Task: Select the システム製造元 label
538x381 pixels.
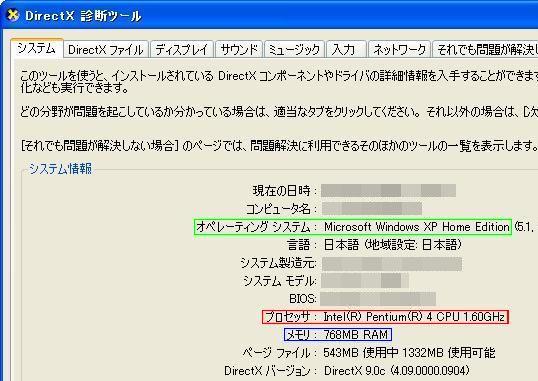Action: [278, 263]
